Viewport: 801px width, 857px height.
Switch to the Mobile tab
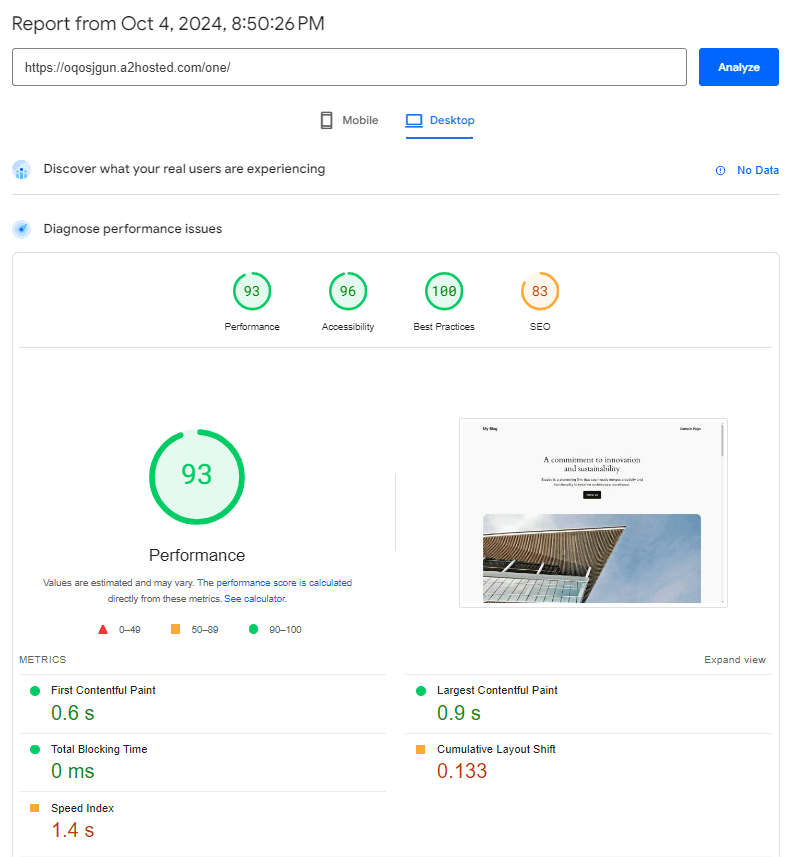349,120
